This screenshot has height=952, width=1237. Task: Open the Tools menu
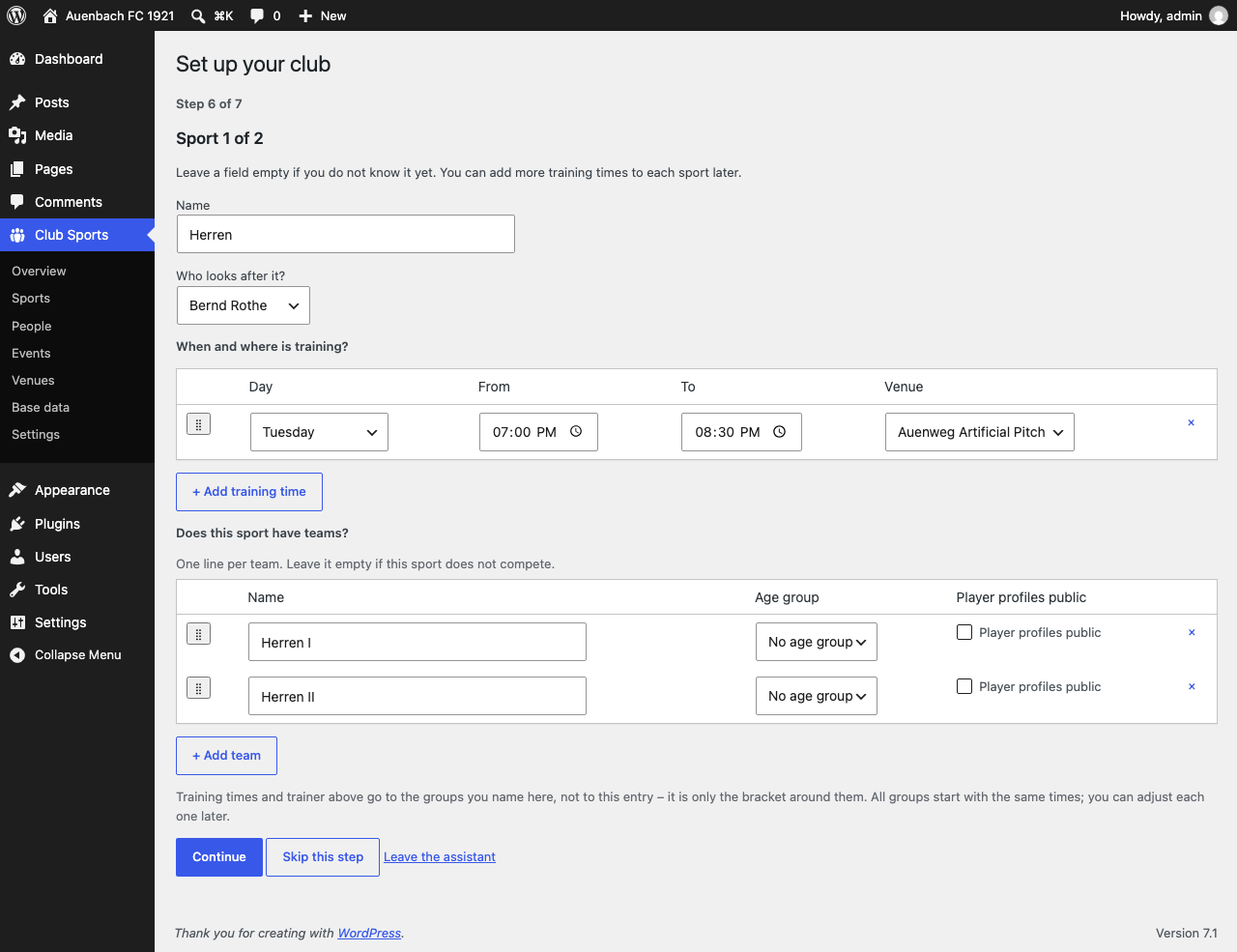click(77, 590)
